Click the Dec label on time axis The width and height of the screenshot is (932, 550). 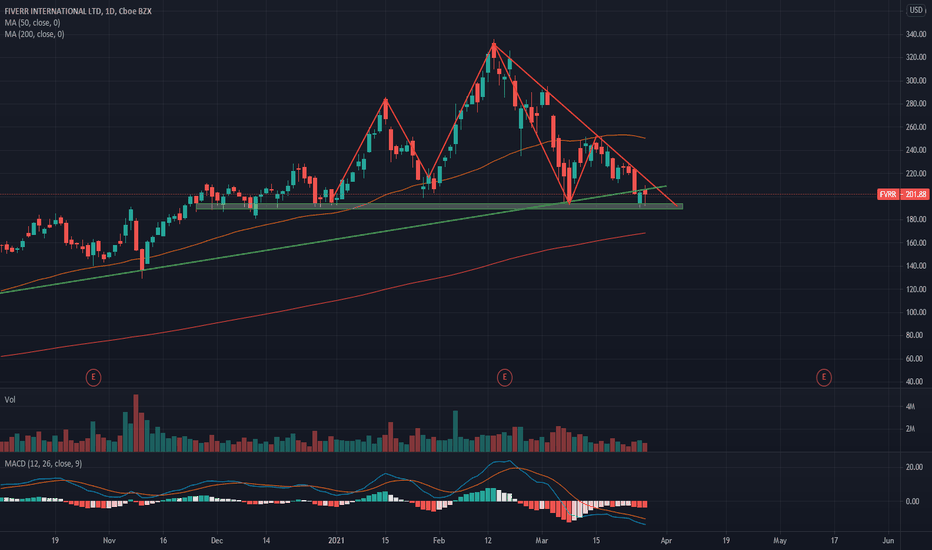217,540
